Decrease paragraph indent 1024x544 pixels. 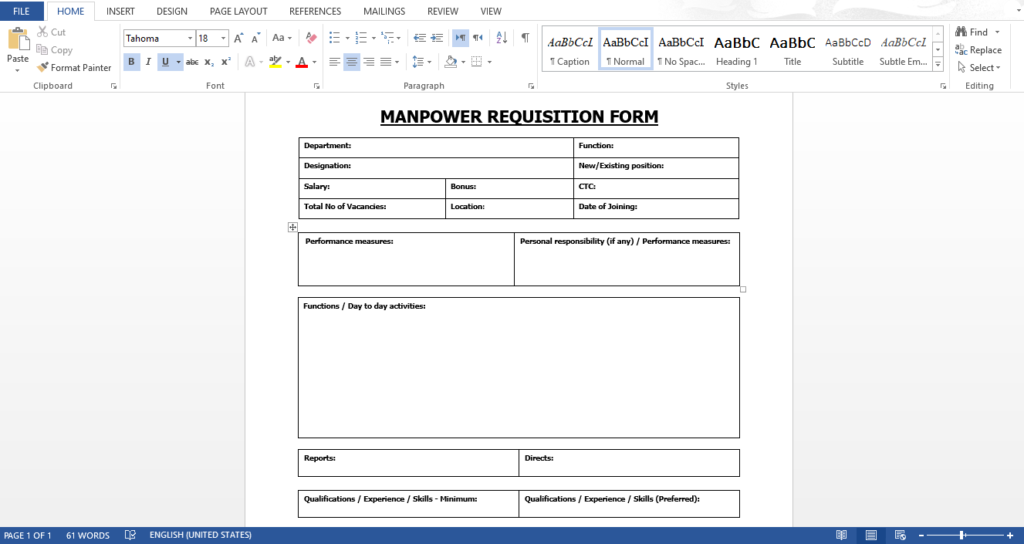pos(420,38)
